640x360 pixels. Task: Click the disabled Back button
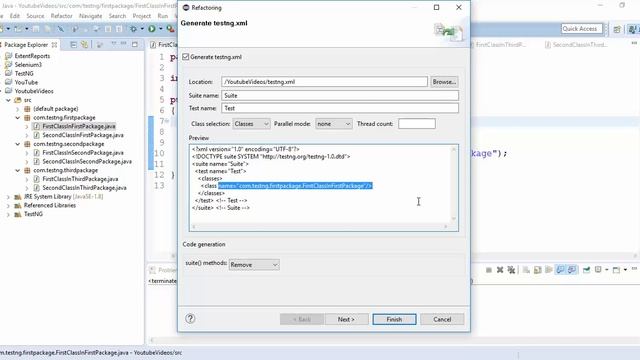302,319
